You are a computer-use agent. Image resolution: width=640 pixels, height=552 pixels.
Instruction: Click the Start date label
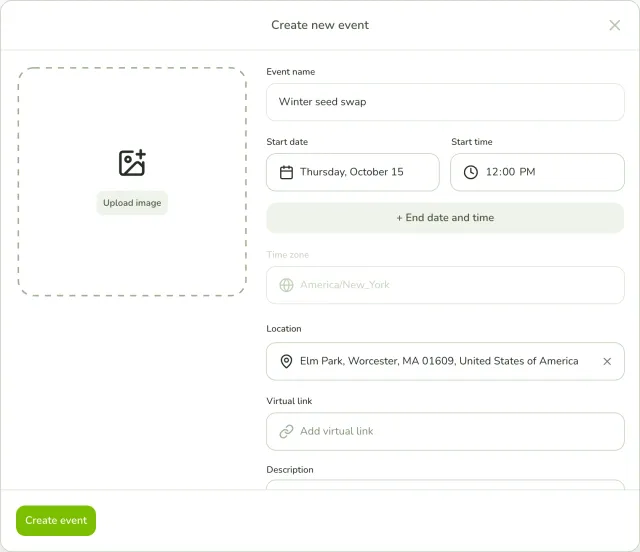(287, 142)
